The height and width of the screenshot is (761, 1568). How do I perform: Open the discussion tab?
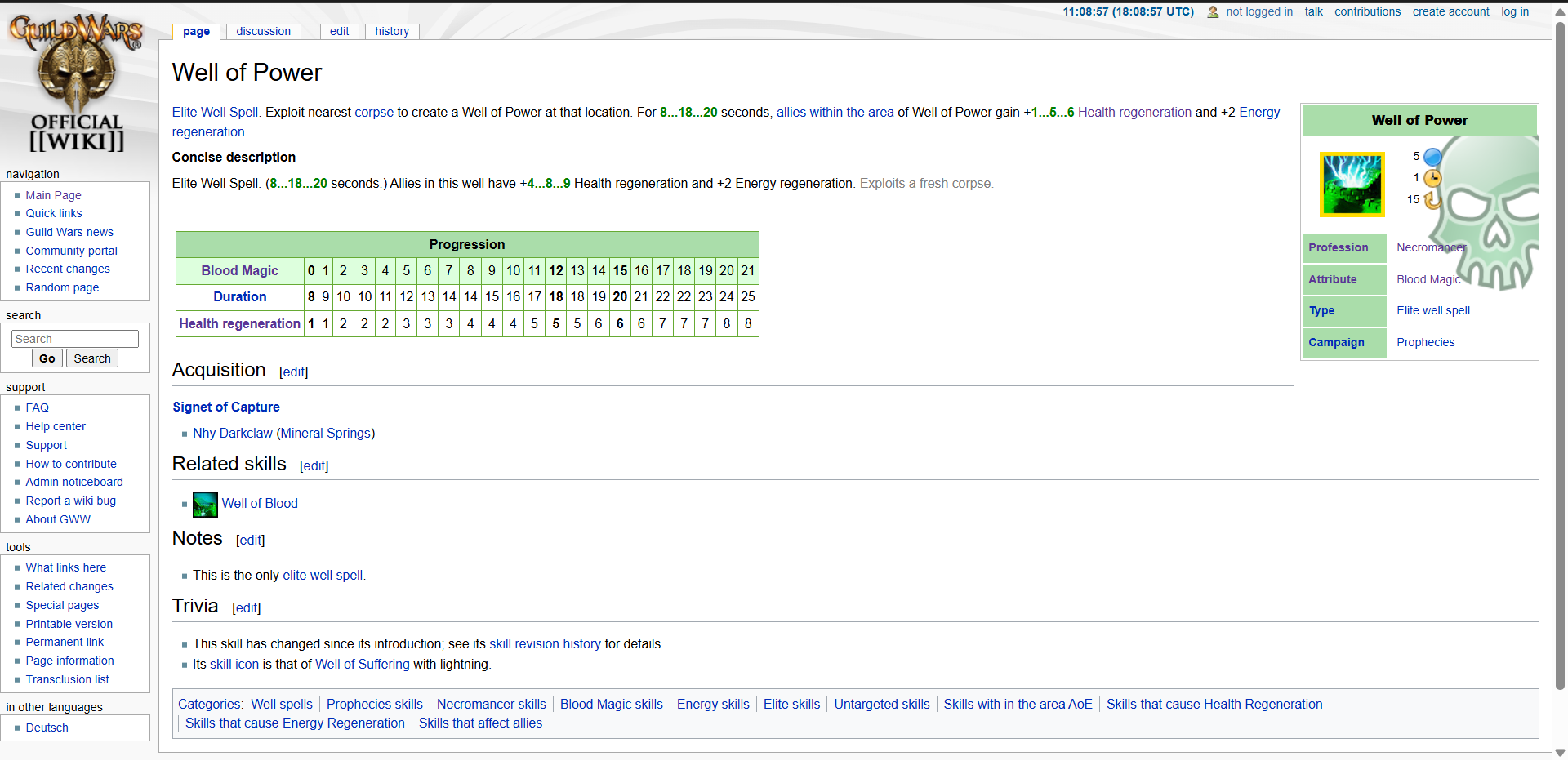(x=263, y=31)
